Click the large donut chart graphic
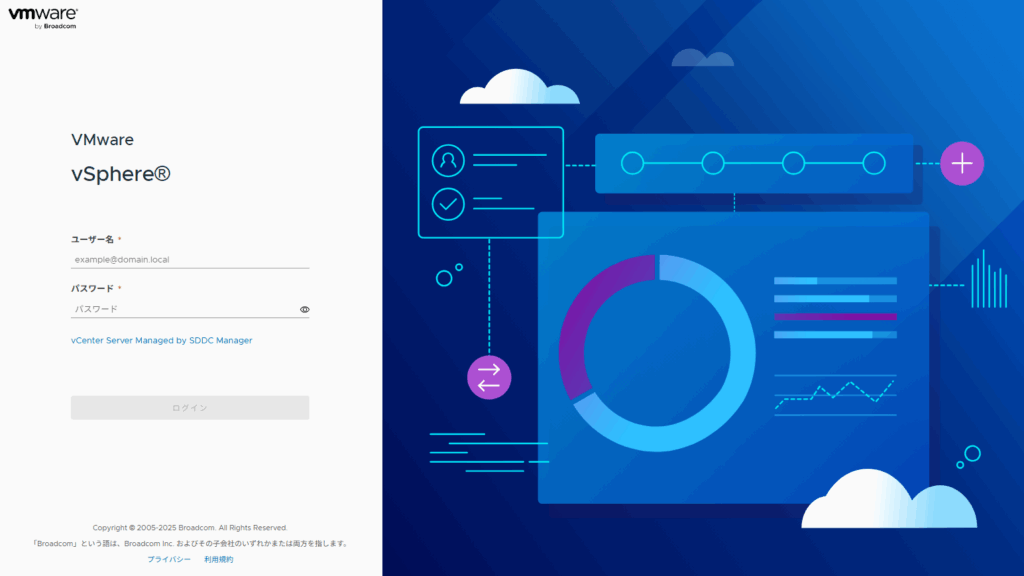This screenshot has height=576, width=1024. tap(657, 353)
